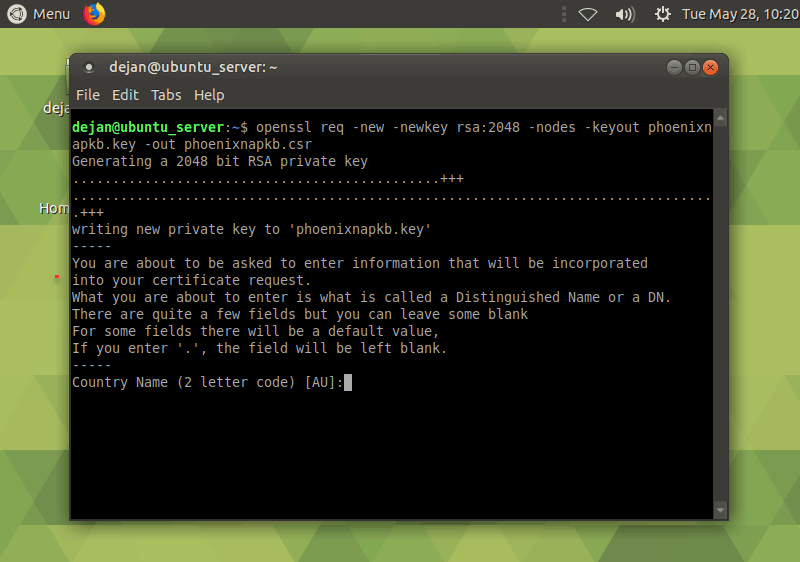Click the line 'There are quite a few fields'
This screenshot has width=800, height=562.
point(300,314)
